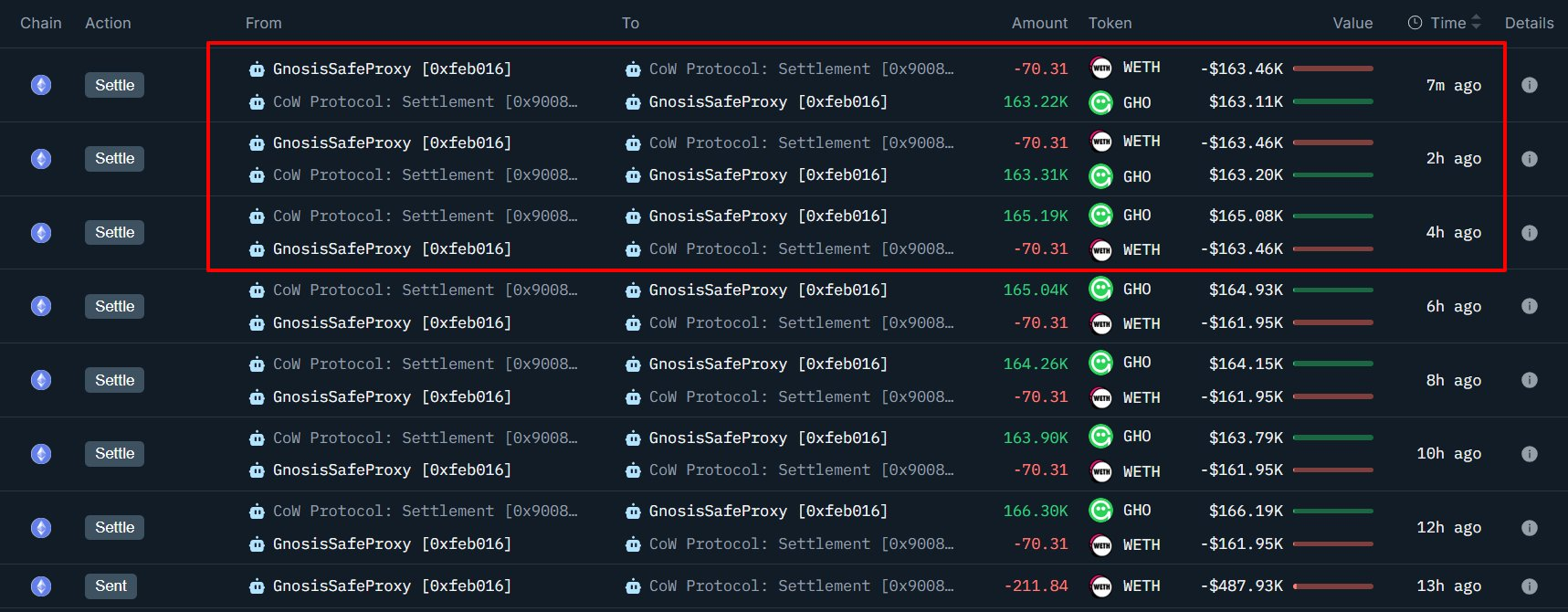
Task: Click the GHO token icon in the 2h ago row
Action: coord(1101,175)
